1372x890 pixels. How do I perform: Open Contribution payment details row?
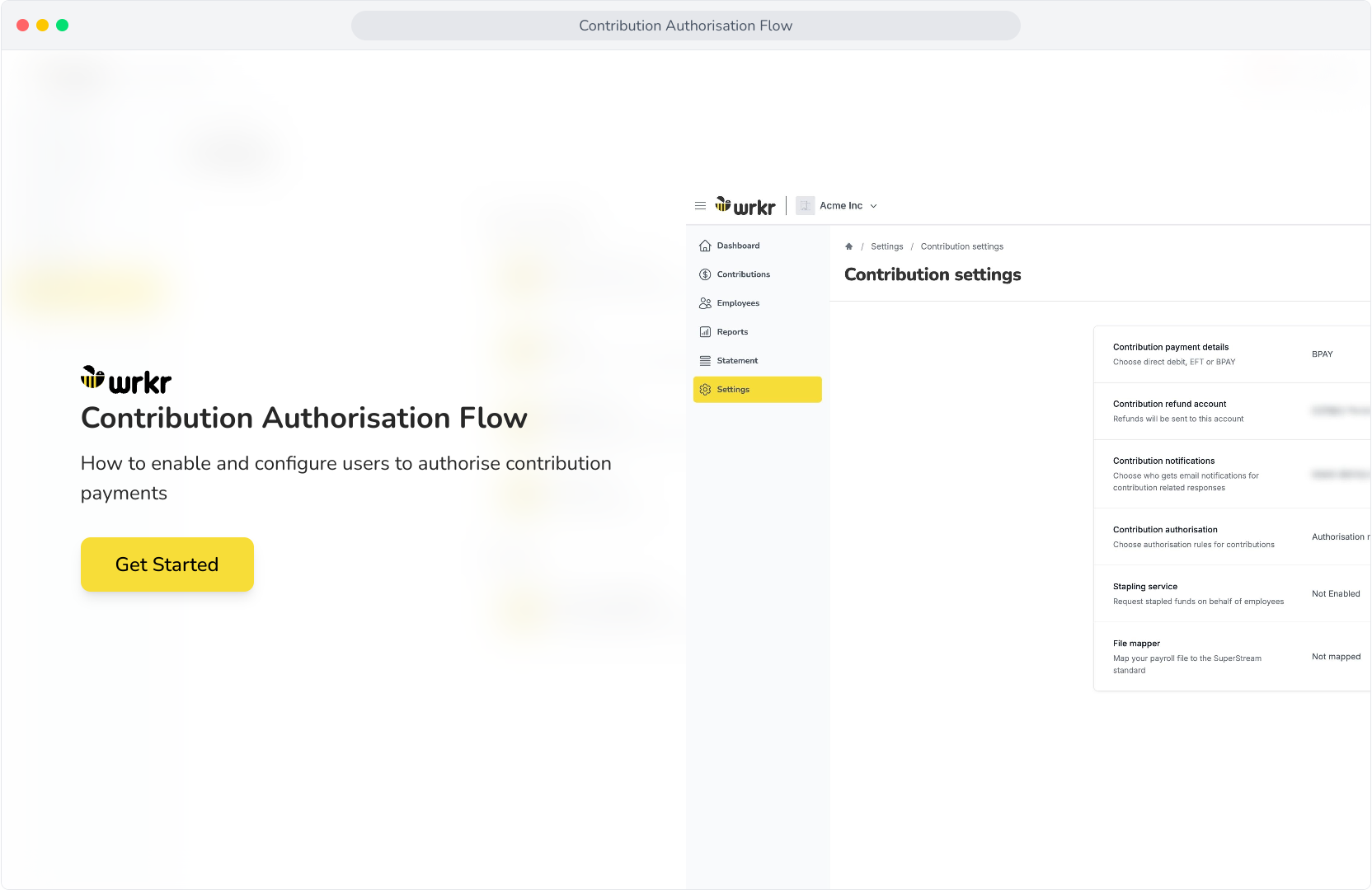pyautogui.click(x=1232, y=354)
